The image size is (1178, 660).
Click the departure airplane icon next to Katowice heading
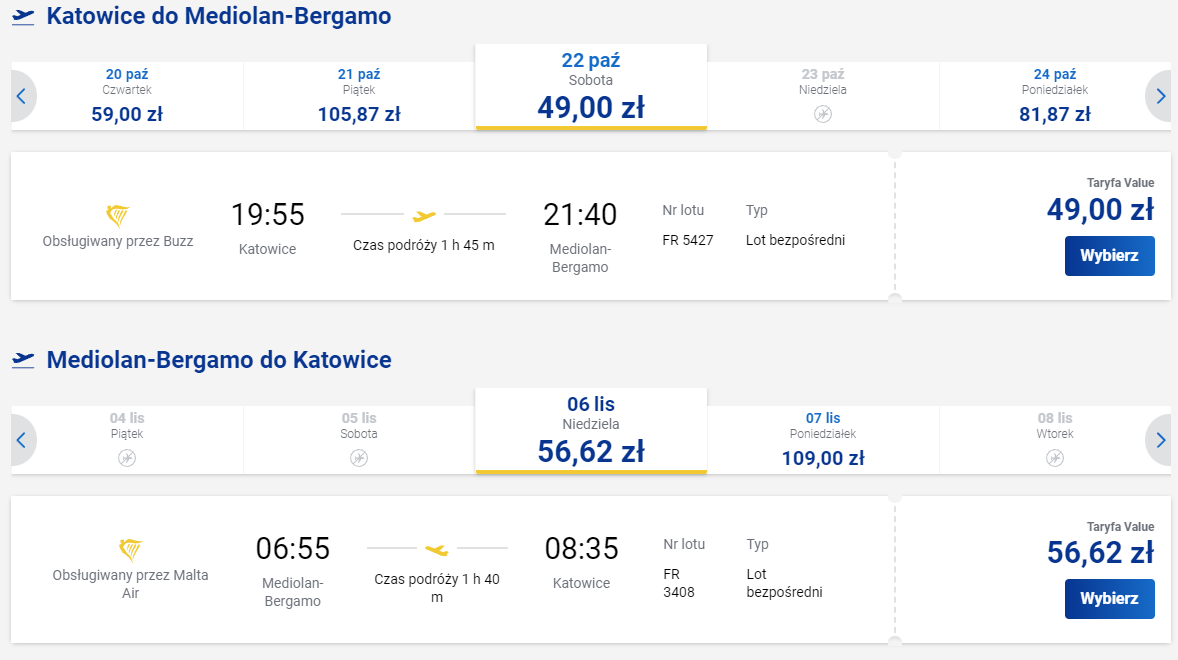[22, 17]
